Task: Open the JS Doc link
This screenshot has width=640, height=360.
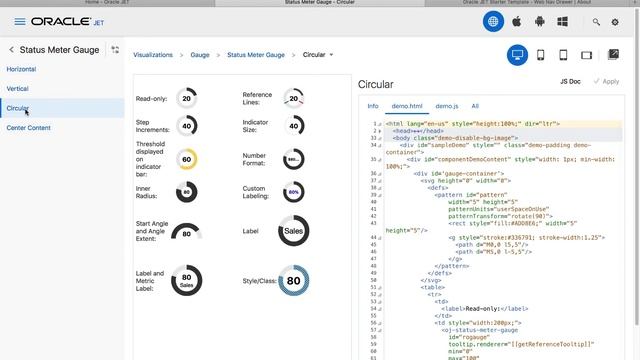Action: [570, 82]
